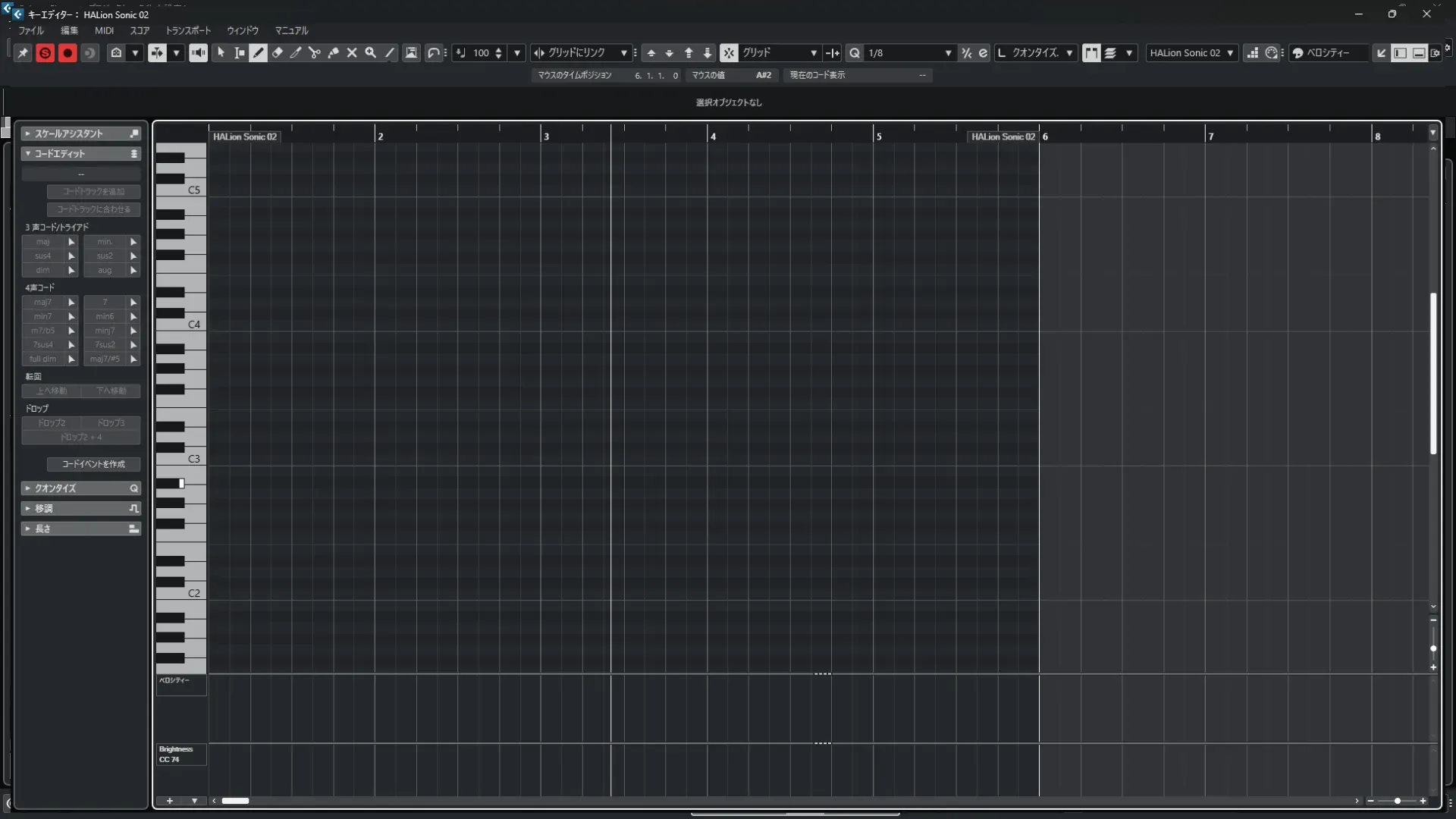Select the Glue tool
Image resolution: width=1456 pixels, height=819 pixels.
point(333,53)
